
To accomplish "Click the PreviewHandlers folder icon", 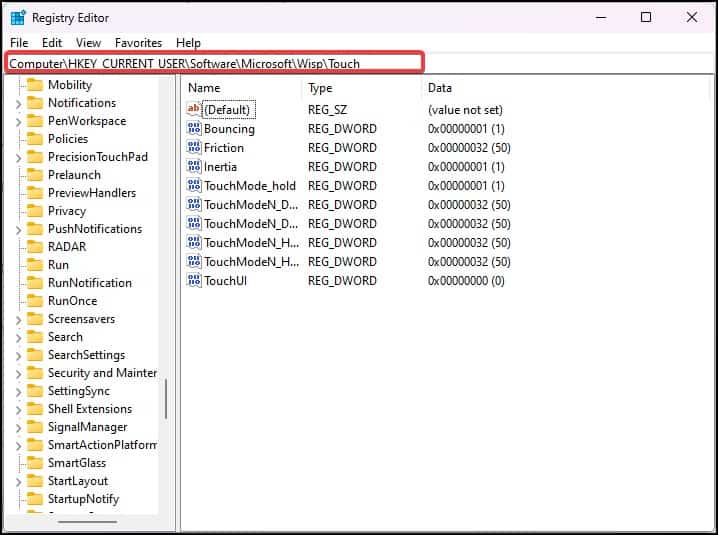I will pyautogui.click(x=35, y=193).
